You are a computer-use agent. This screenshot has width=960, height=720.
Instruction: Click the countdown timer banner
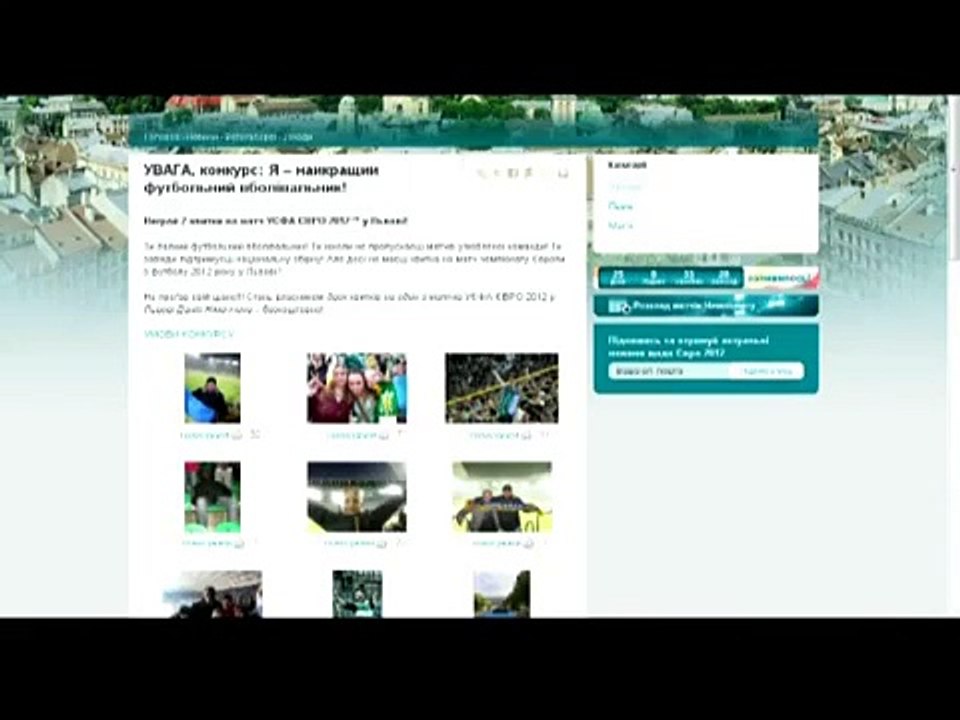669,277
